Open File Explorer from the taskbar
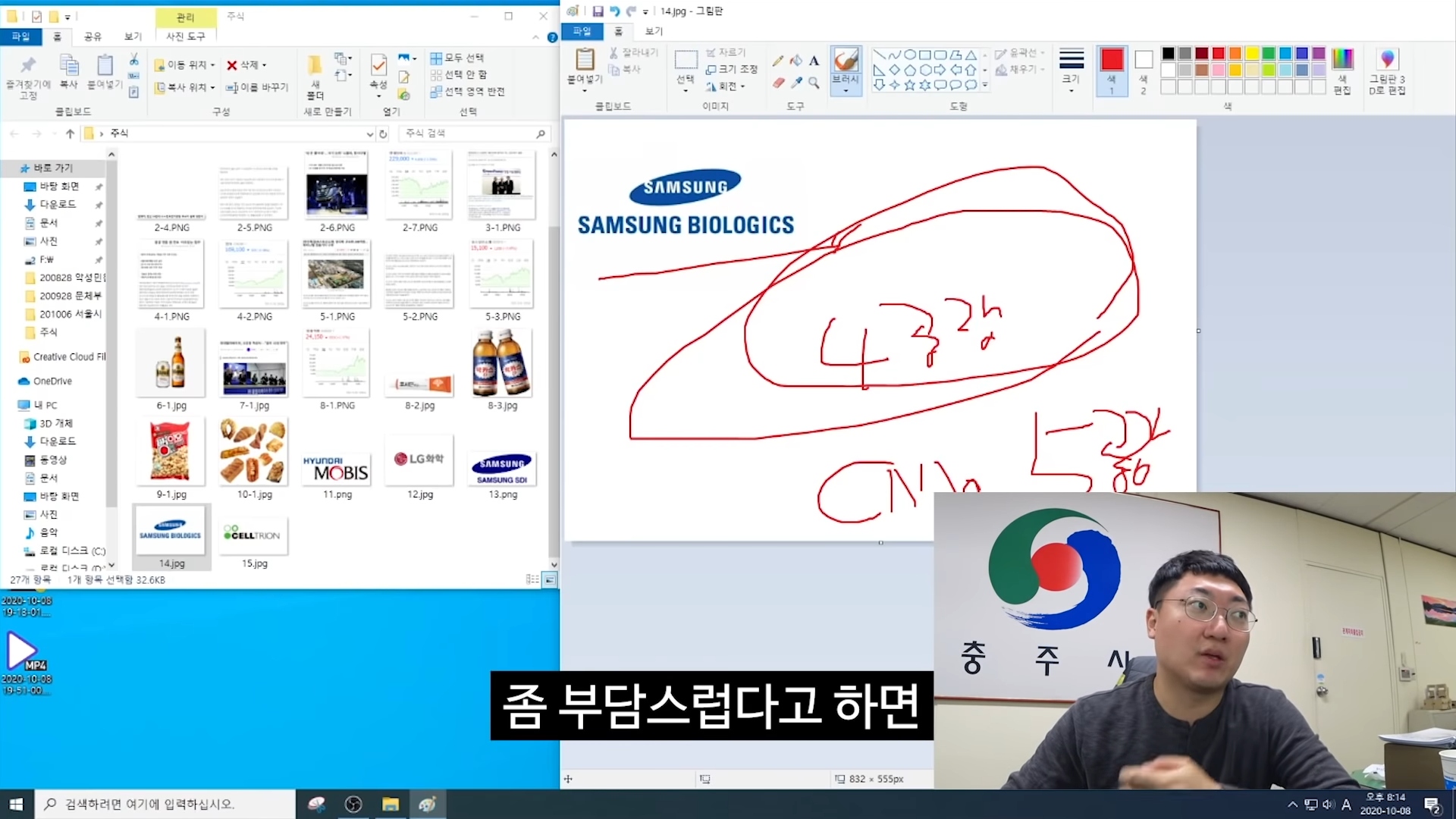The width and height of the screenshot is (1456, 819). point(391,804)
